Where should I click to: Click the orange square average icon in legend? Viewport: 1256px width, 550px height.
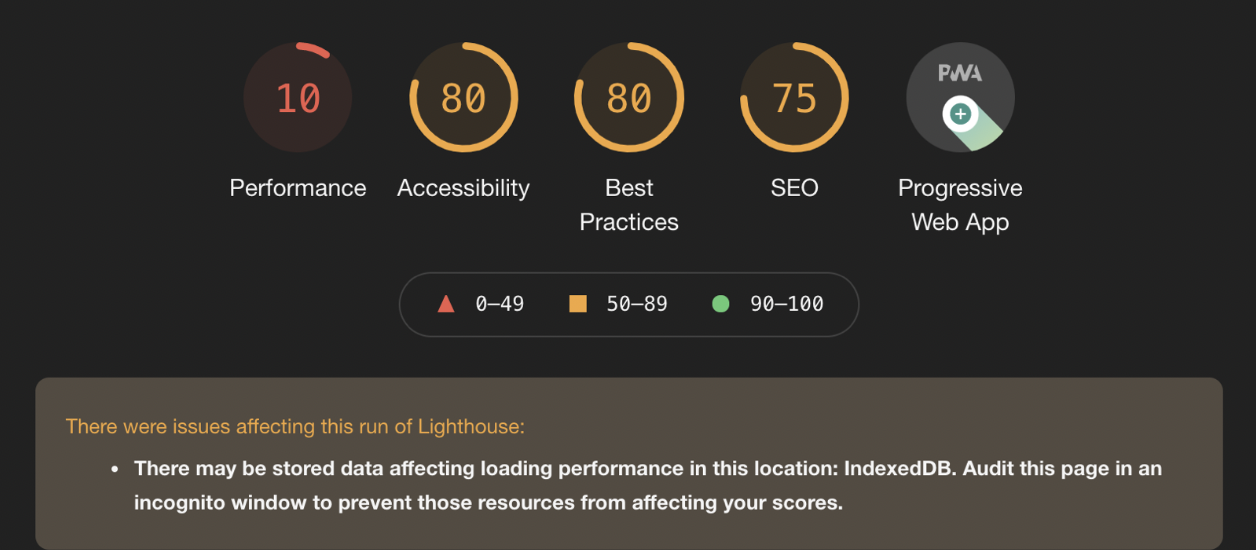pyautogui.click(x=578, y=304)
